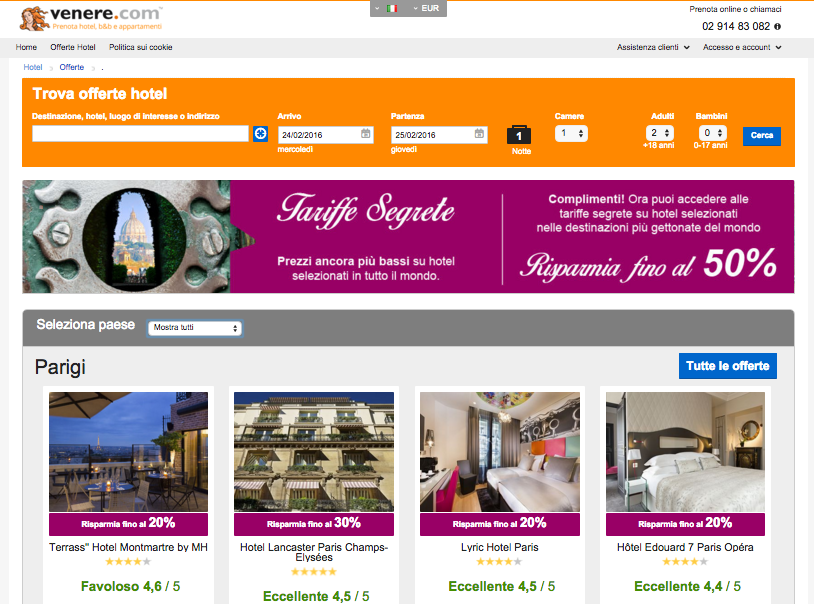Open Hôtel Edouard 7 Paris Opéra link
814x604 pixels.
685,547
